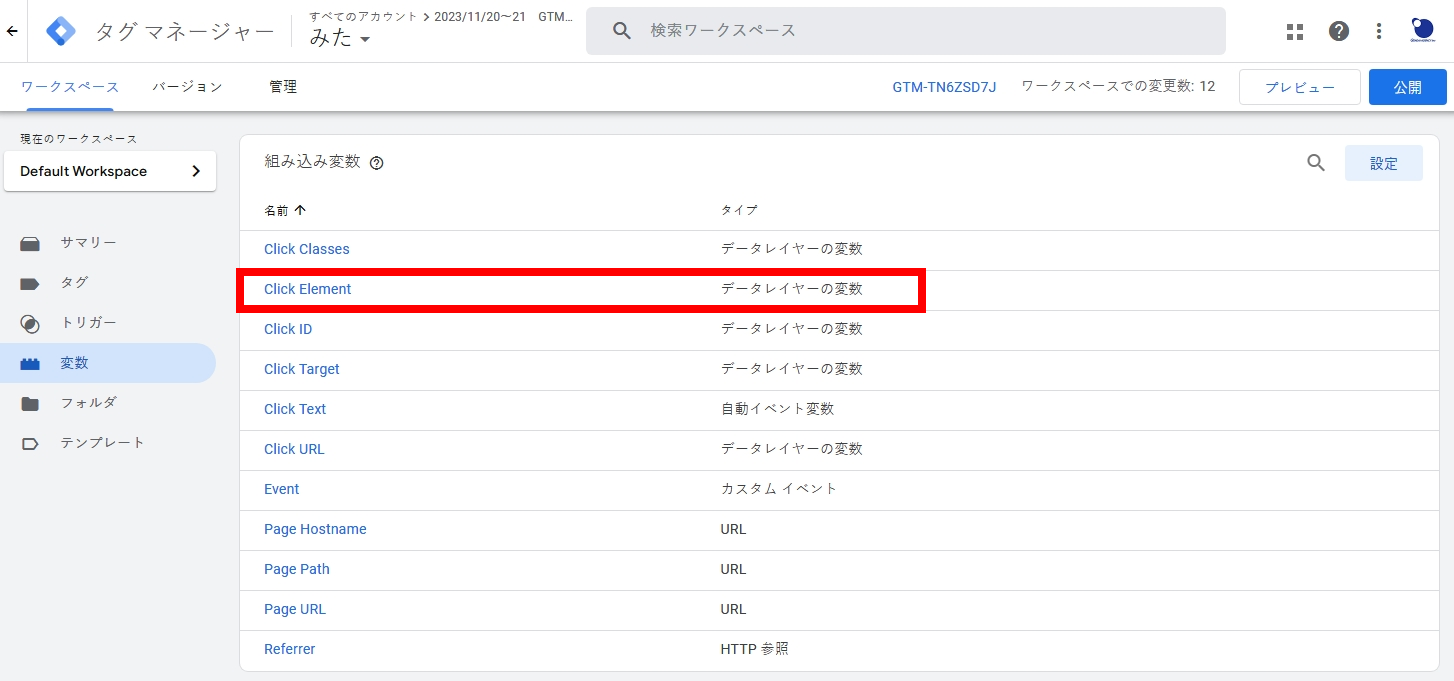Click the blue 公開 publish button
This screenshot has width=1454, height=681.
coord(1407,87)
